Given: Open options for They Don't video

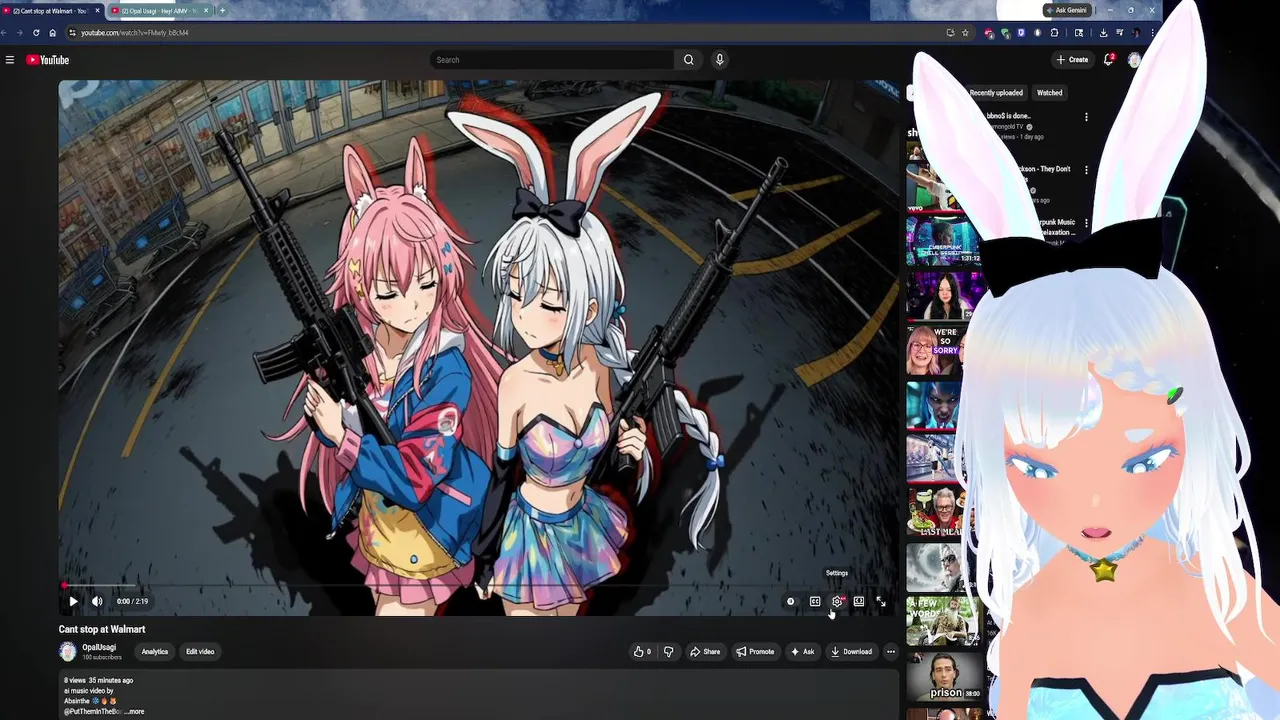Looking at the screenshot, I should point(1086,170).
